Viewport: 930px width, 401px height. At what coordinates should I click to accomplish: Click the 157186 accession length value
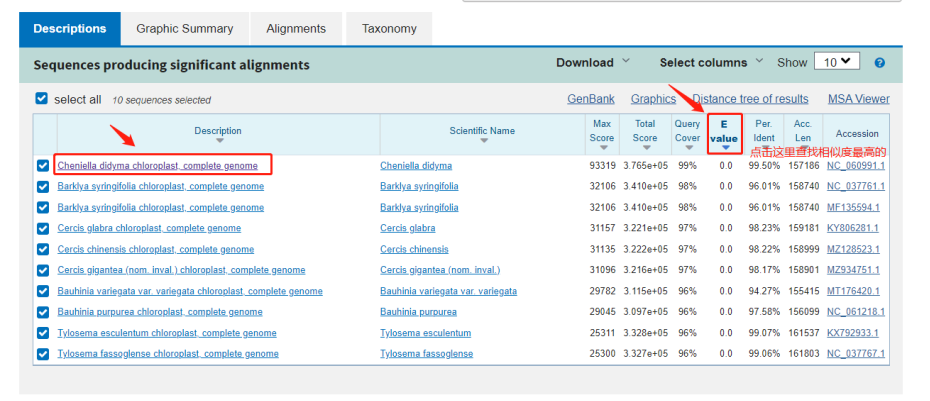point(805,166)
